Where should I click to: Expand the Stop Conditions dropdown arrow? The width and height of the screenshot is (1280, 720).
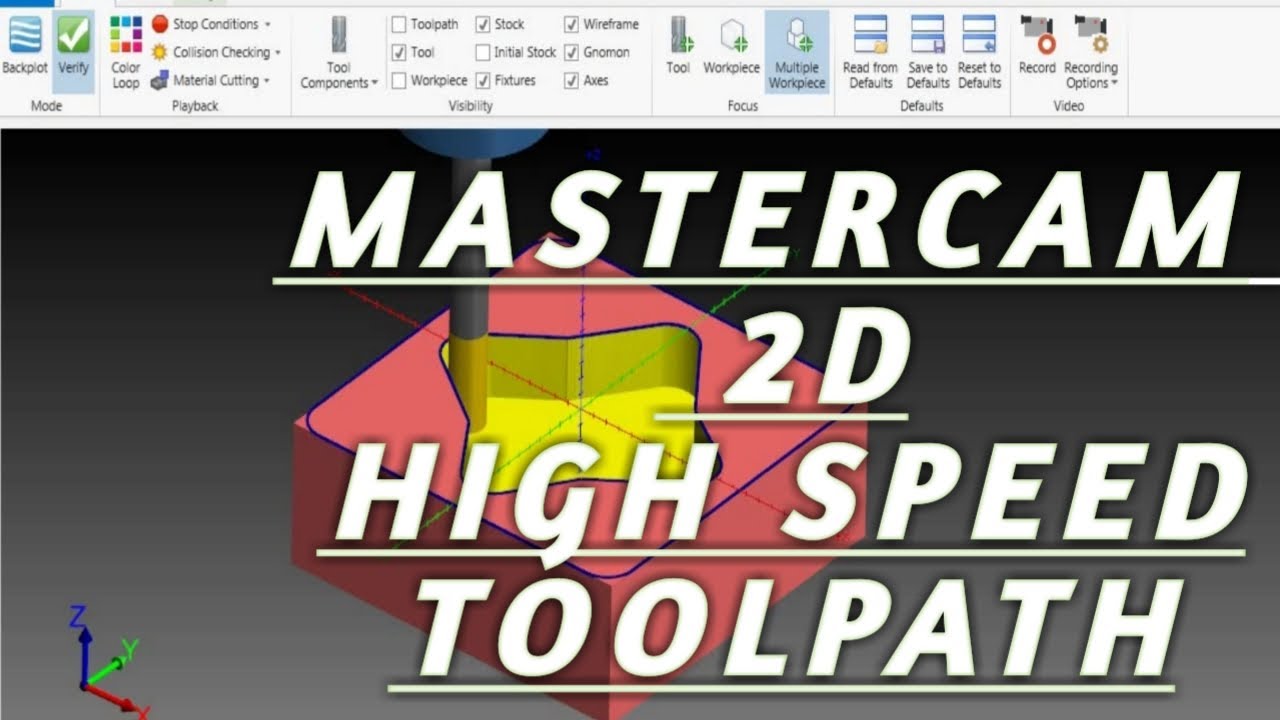(268, 24)
